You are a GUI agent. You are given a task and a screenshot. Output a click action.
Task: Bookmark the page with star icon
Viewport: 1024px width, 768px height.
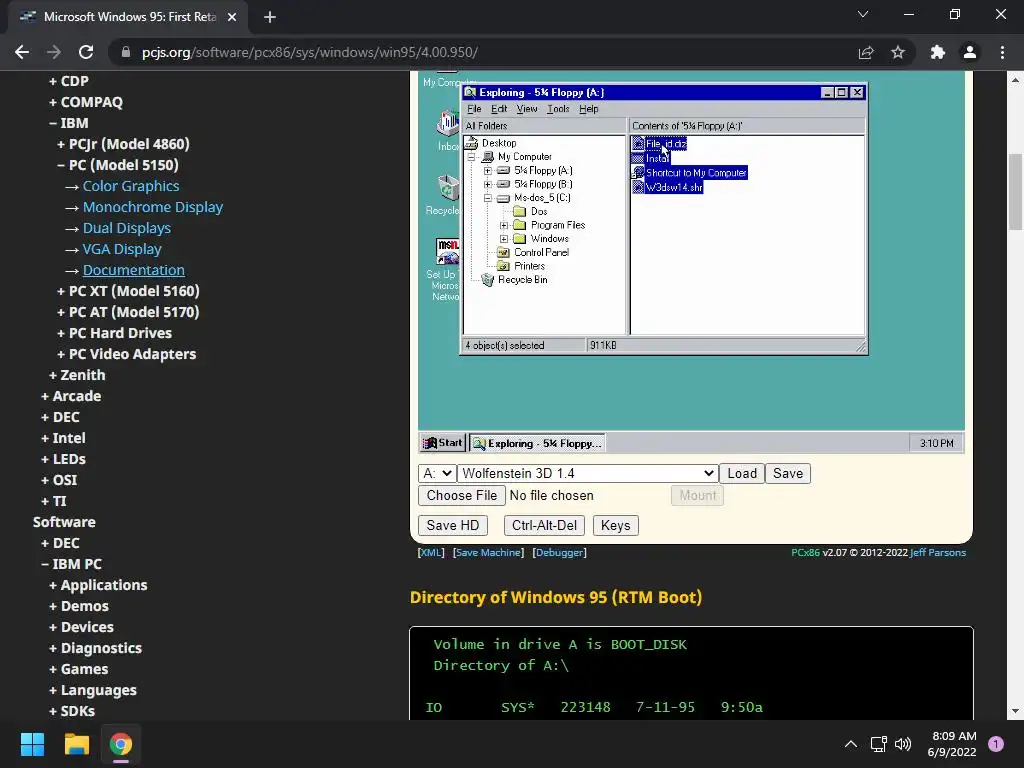(x=898, y=52)
